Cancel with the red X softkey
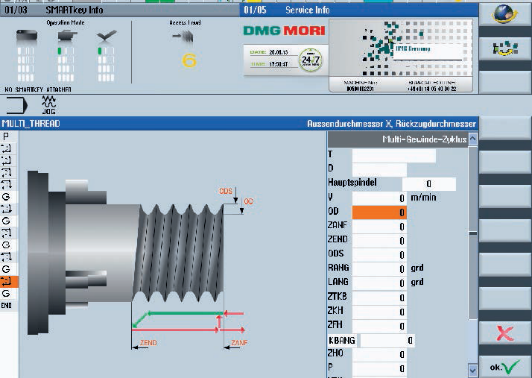This screenshot has height=378, width=532. 505,333
